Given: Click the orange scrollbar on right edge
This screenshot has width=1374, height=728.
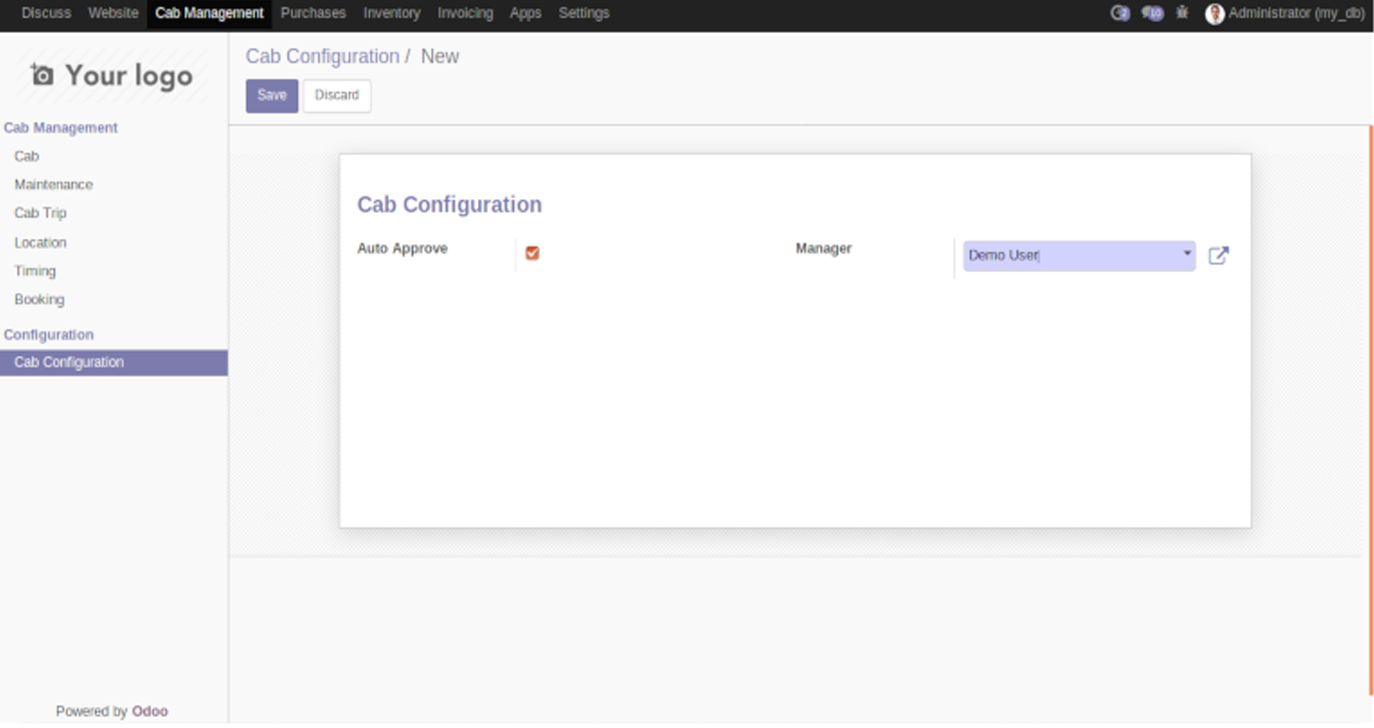Looking at the screenshot, I should tap(1370, 411).
